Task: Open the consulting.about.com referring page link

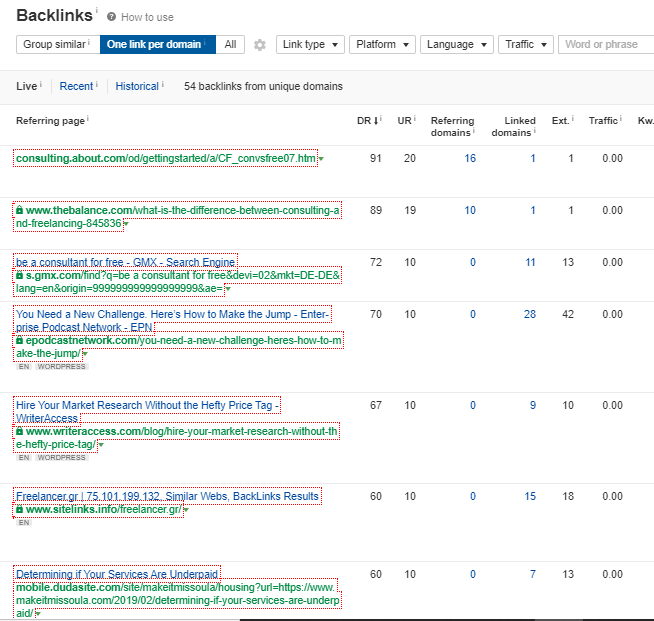Action: [165, 159]
